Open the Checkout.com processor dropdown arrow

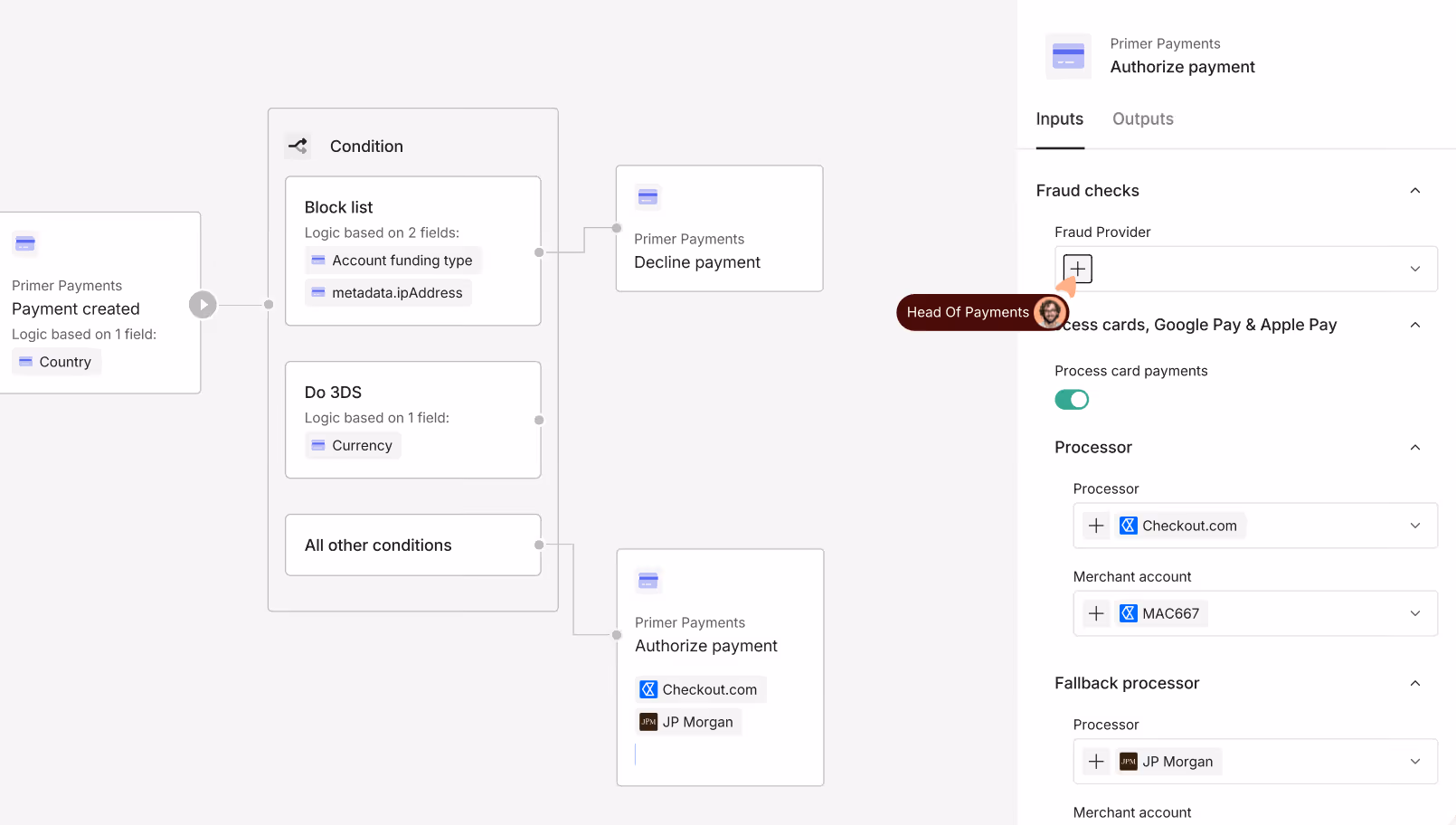click(x=1415, y=526)
